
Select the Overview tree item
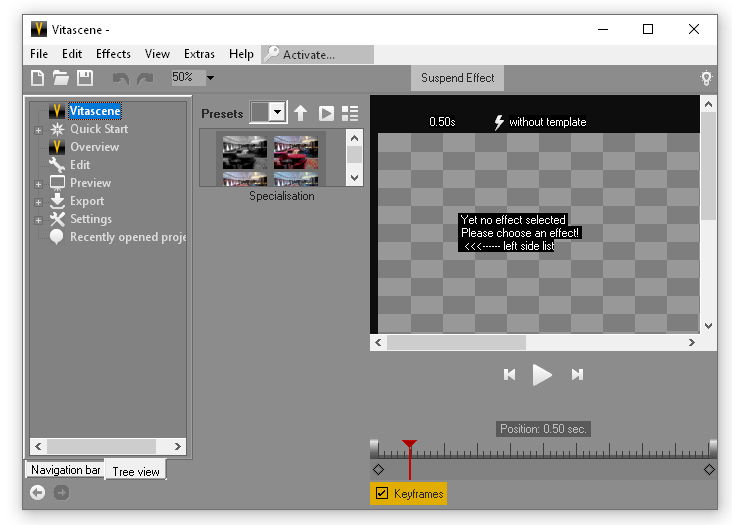pyautogui.click(x=95, y=147)
